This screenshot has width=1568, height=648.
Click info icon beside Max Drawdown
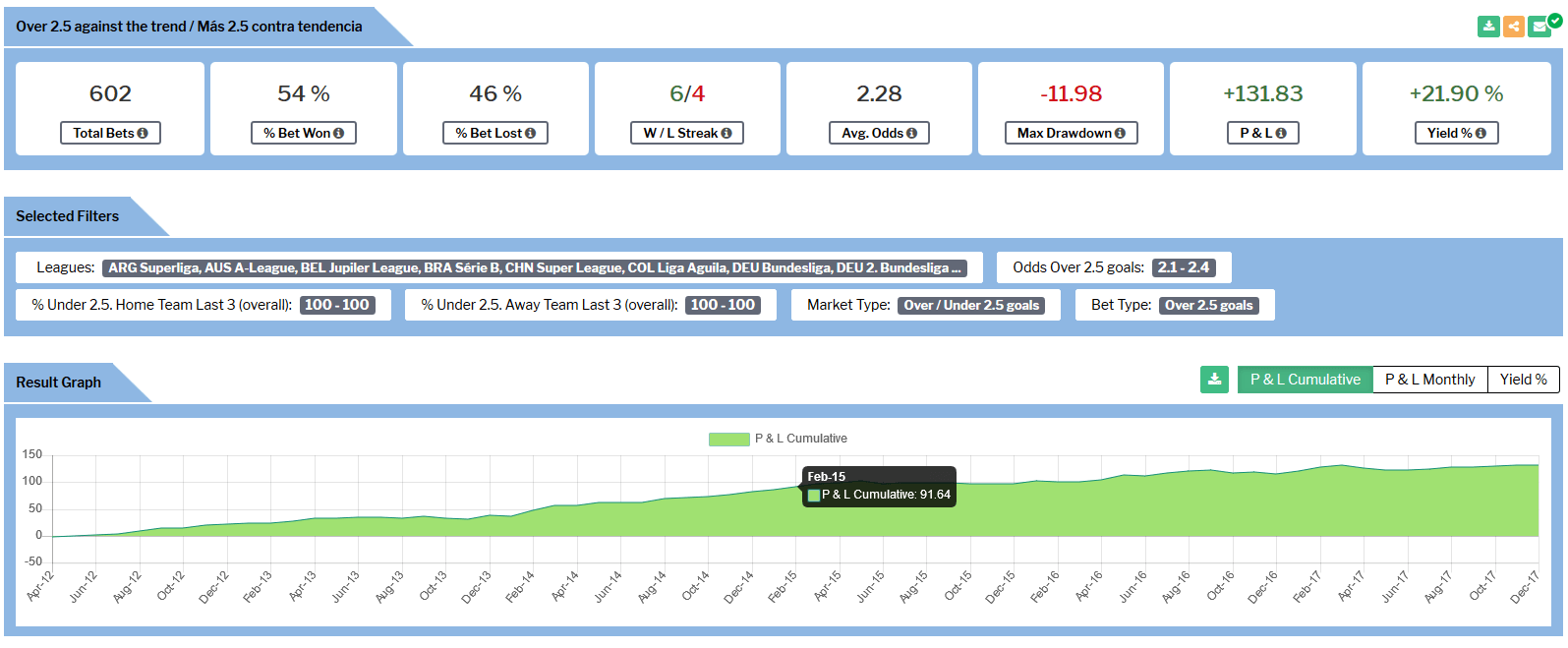point(1120,134)
